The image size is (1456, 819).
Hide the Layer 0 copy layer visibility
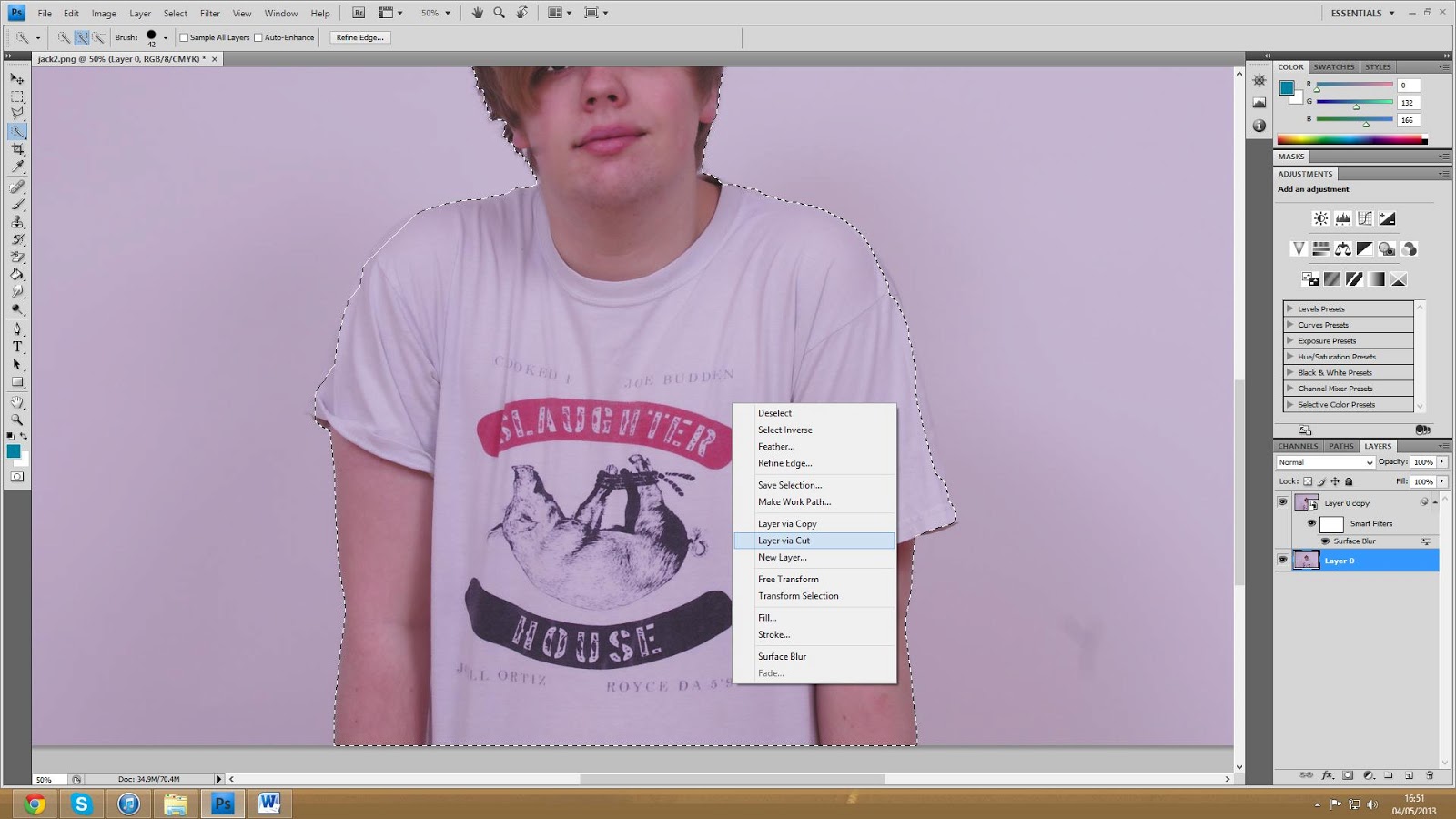(1283, 501)
